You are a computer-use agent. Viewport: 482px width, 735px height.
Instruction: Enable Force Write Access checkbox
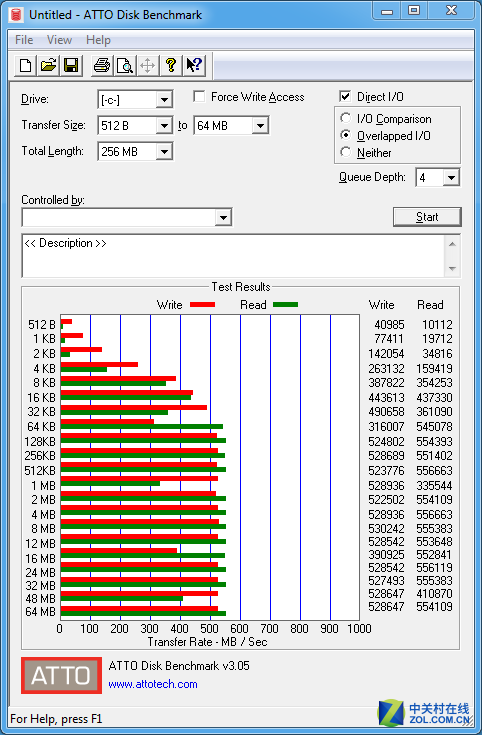point(199,97)
